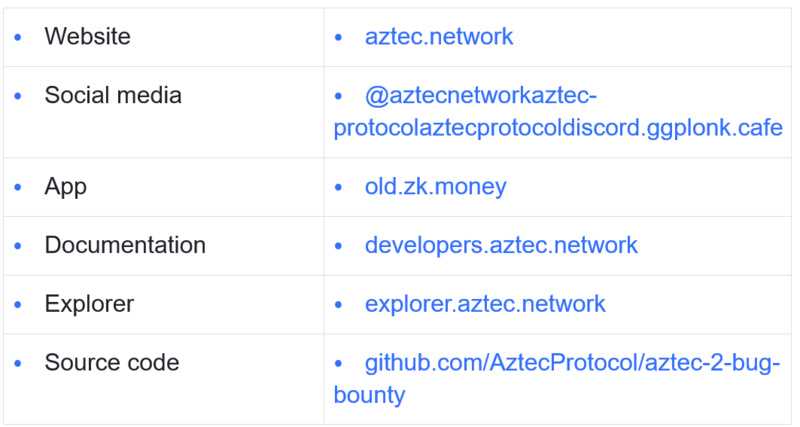Click the bullet before "App"
The height and width of the screenshot is (427, 800).
click(18, 187)
